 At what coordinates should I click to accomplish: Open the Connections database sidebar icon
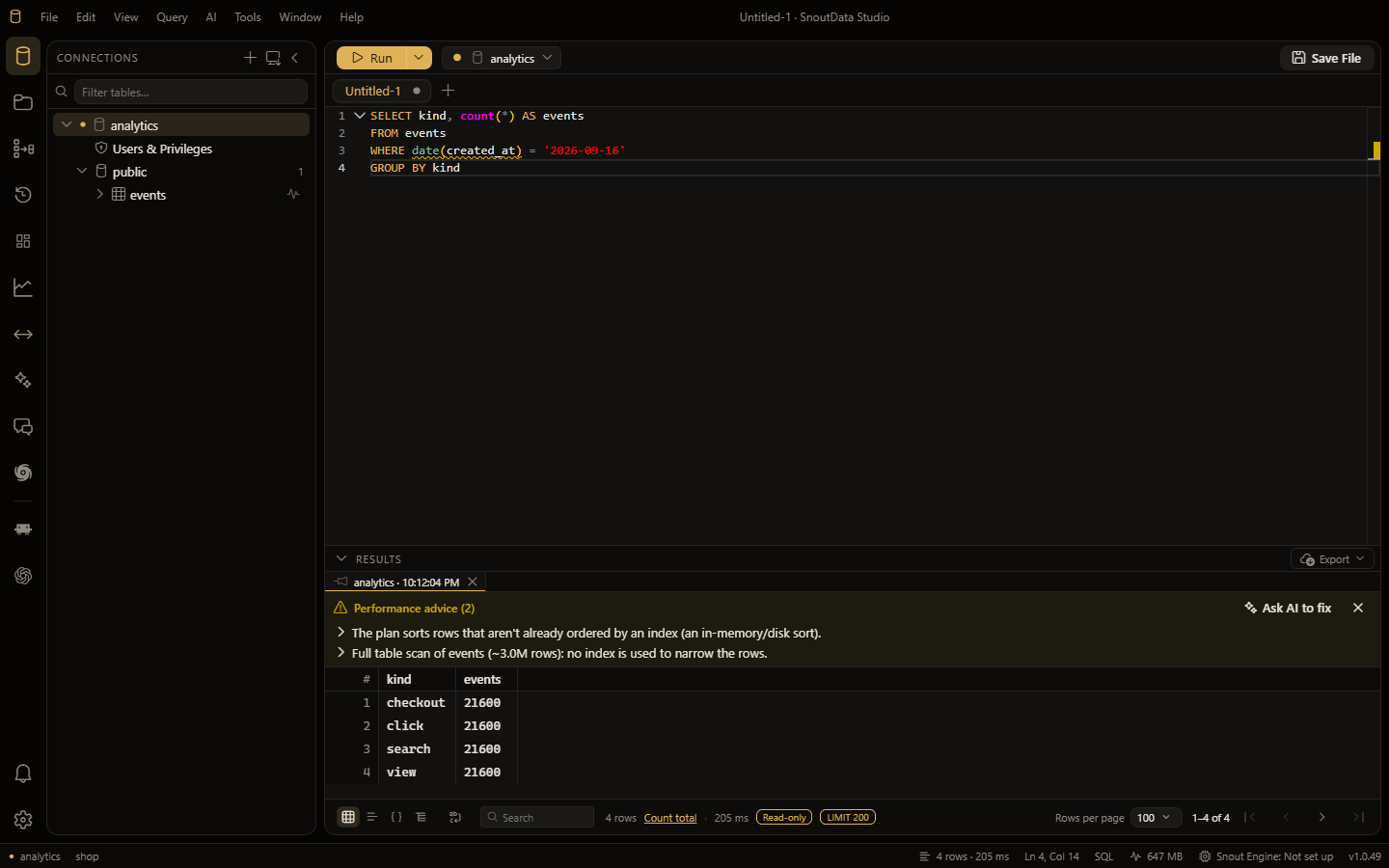[23, 56]
